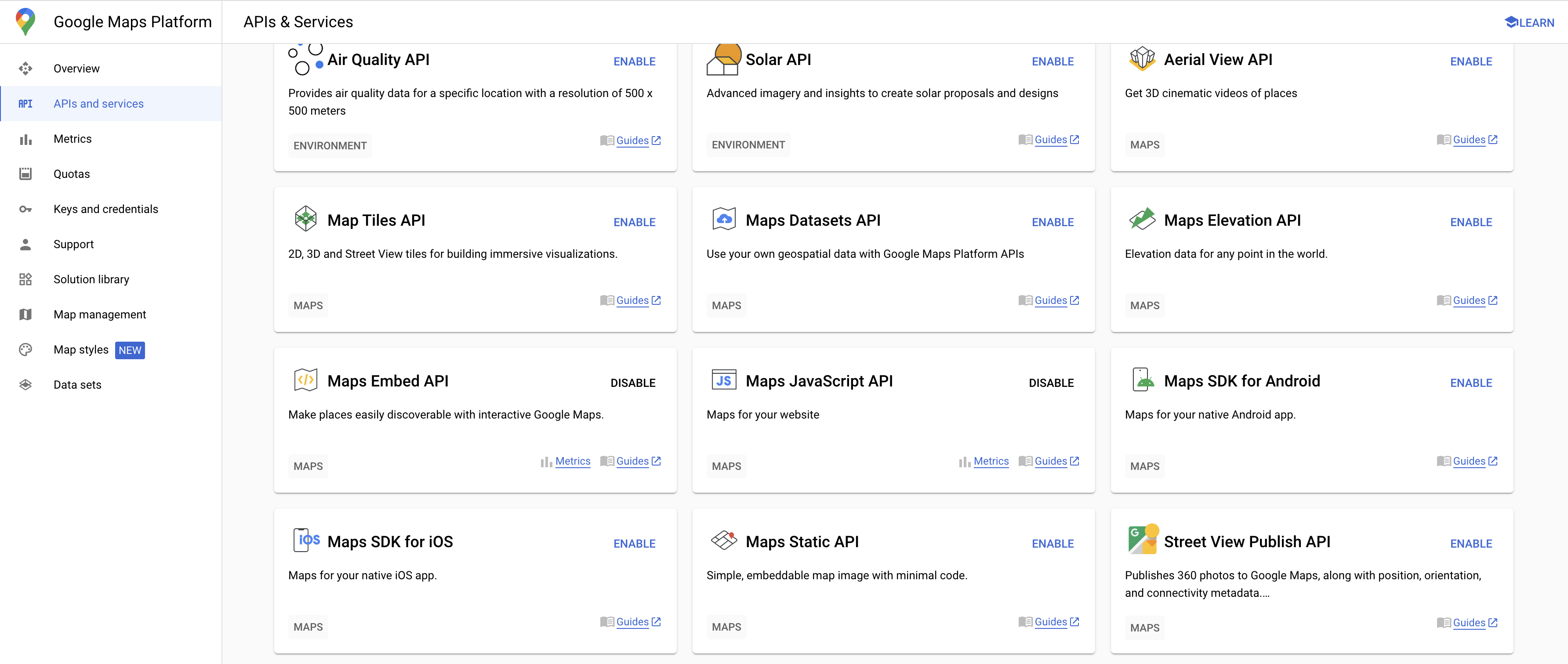This screenshot has width=1568, height=664.
Task: Click the Maps JavaScript API JS icon
Action: pos(724,381)
